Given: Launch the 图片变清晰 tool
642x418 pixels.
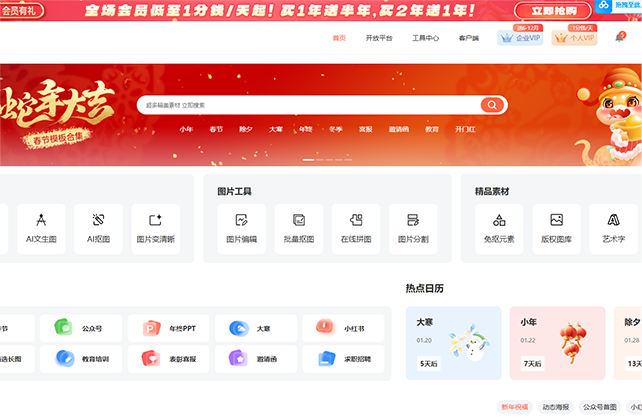Looking at the screenshot, I should pyautogui.click(x=155, y=228).
